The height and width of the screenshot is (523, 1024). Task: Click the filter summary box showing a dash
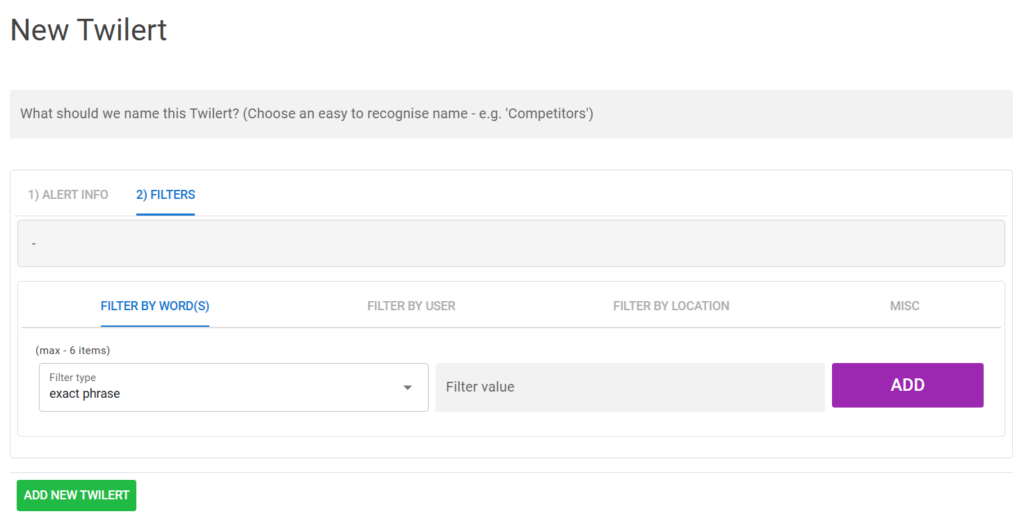click(x=510, y=244)
